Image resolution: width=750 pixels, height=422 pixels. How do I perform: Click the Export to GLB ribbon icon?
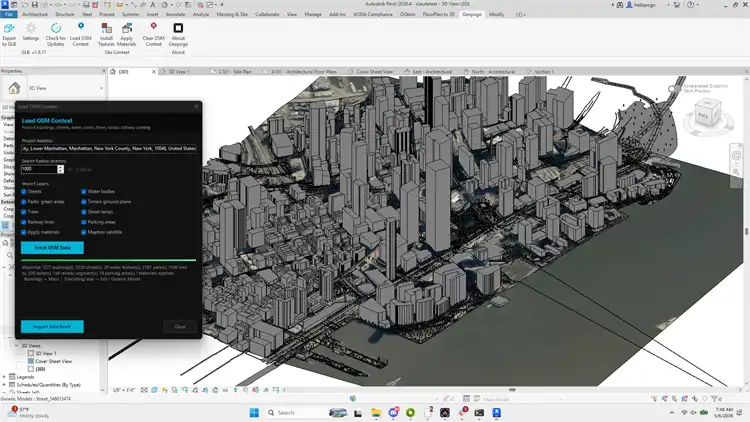[9, 34]
